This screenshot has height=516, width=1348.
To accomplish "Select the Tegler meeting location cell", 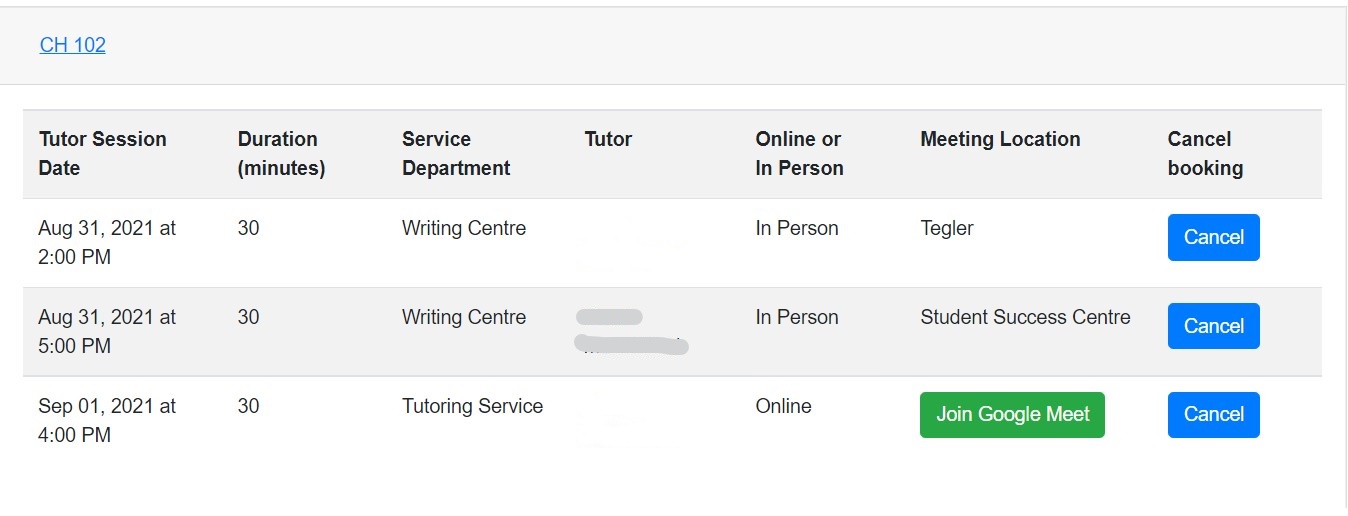I will (946, 229).
